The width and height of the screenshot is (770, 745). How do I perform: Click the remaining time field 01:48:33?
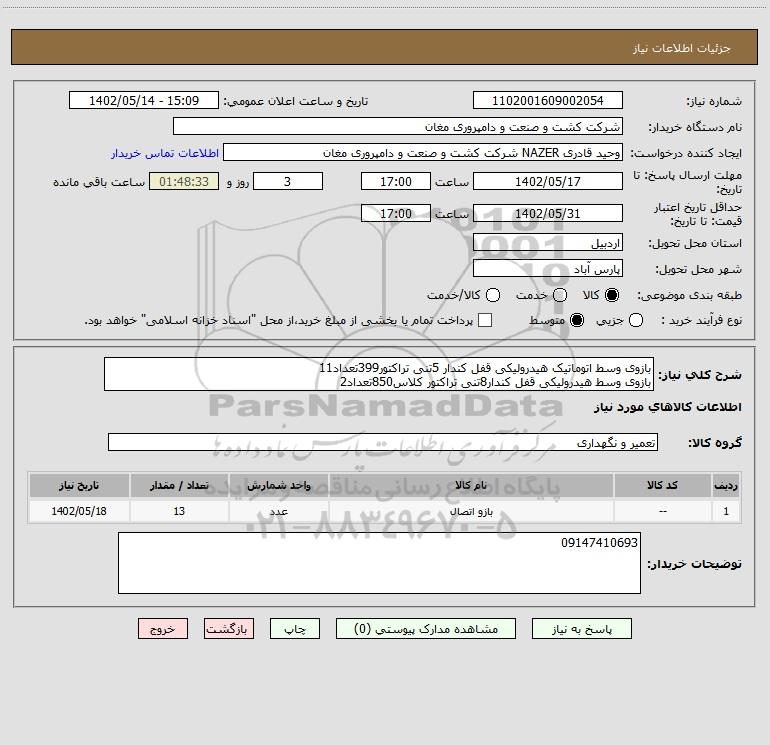click(184, 181)
